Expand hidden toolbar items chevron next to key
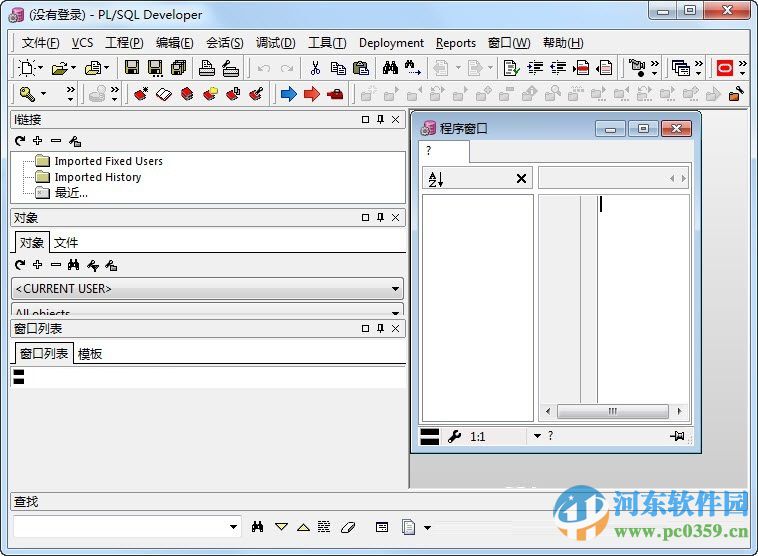The image size is (758, 556). coord(71,93)
